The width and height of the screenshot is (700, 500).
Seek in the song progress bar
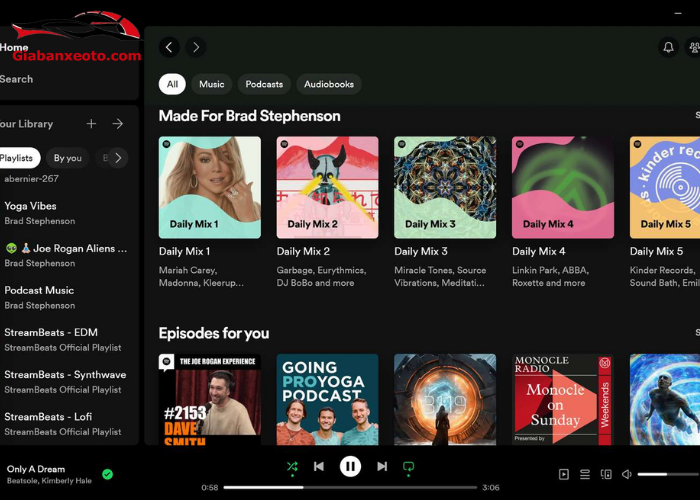[350, 488]
